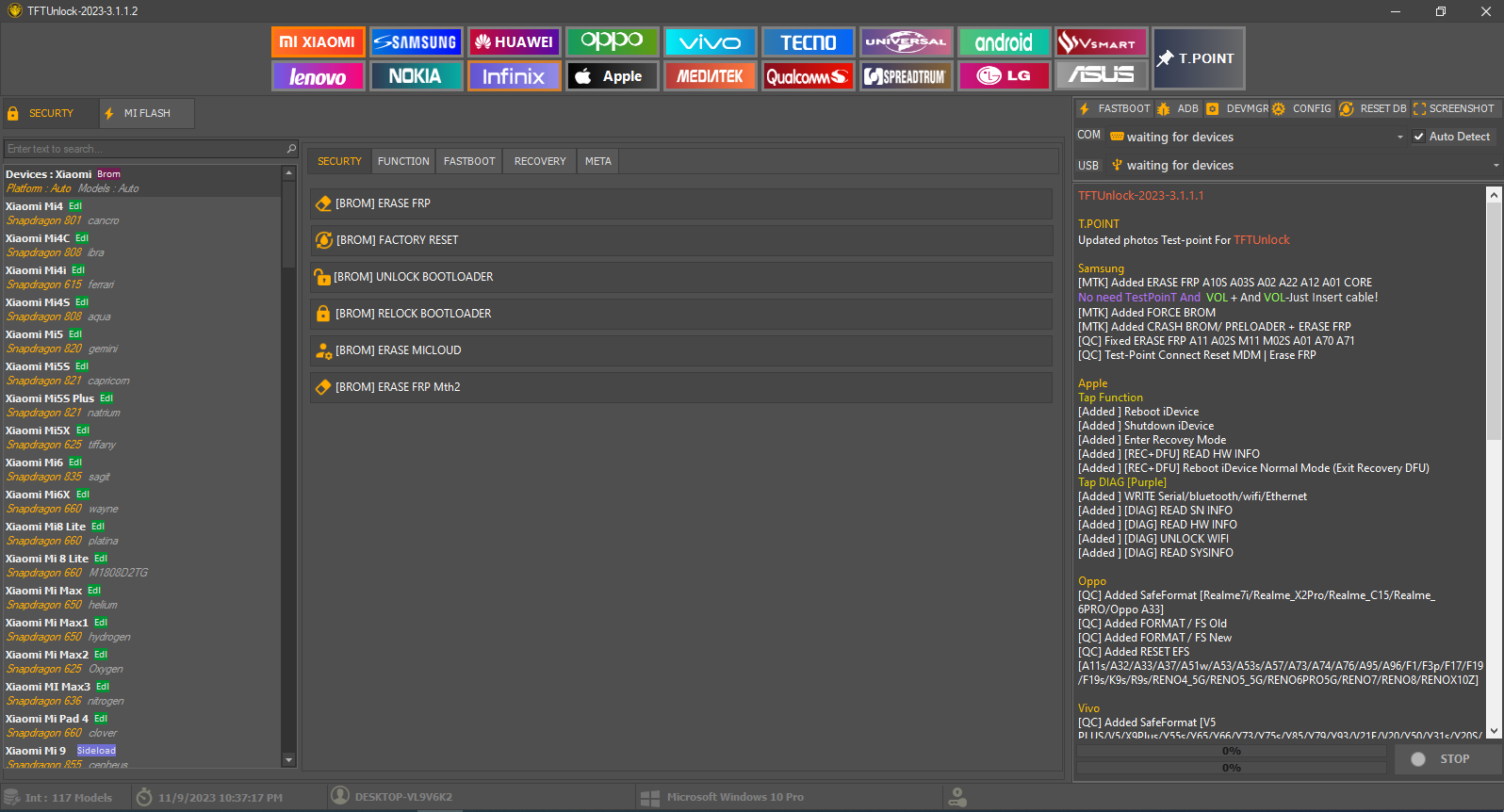This screenshot has width=1504, height=812.
Task: Click the search magnifier icon
Action: [291, 149]
